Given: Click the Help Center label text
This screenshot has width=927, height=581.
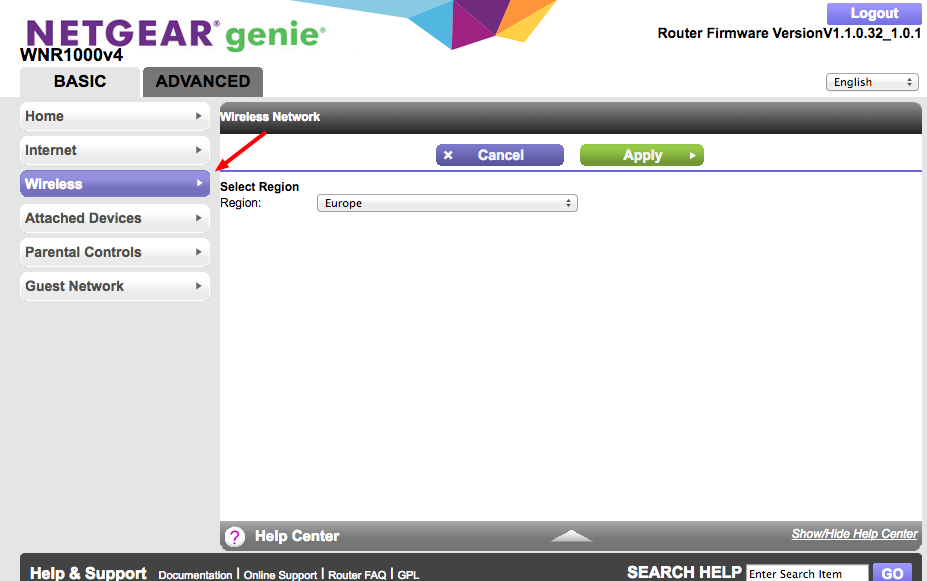Looking at the screenshot, I should [x=297, y=536].
